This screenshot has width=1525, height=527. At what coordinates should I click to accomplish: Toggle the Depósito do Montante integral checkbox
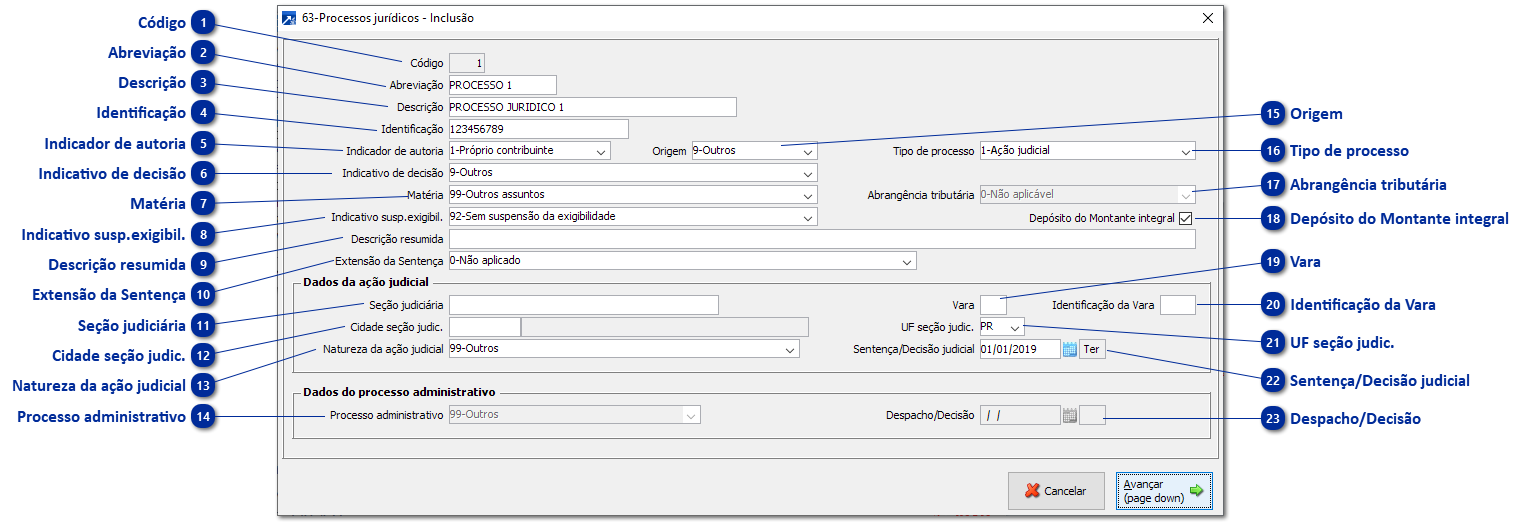[x=1186, y=218]
